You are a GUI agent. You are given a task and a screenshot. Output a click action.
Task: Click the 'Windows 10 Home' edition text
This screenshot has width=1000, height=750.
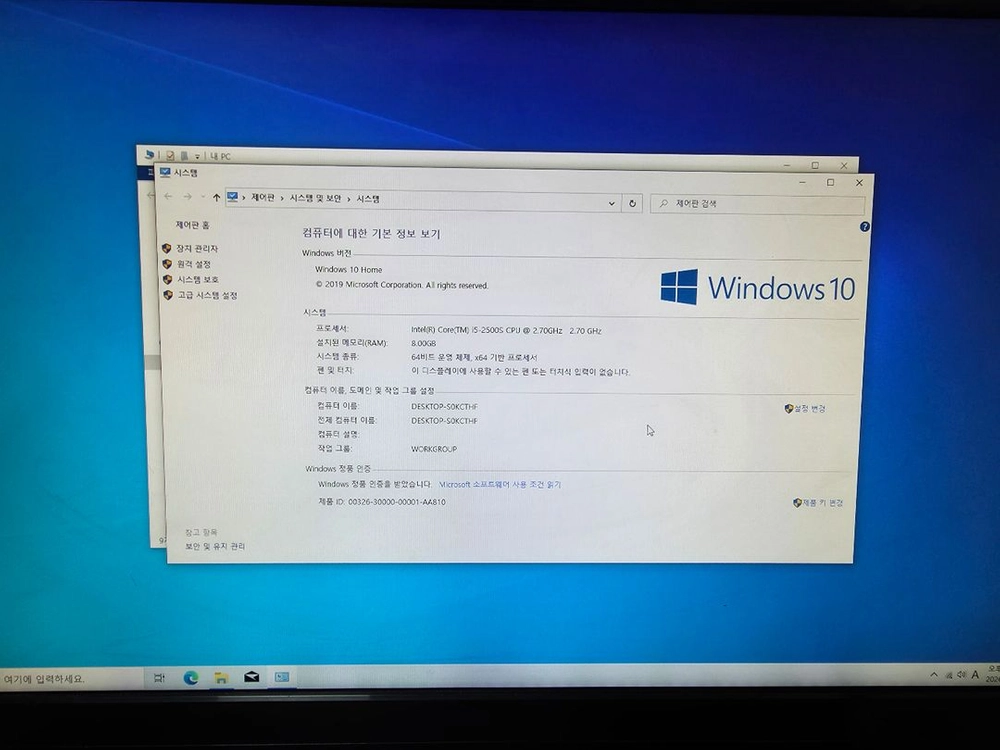click(348, 270)
